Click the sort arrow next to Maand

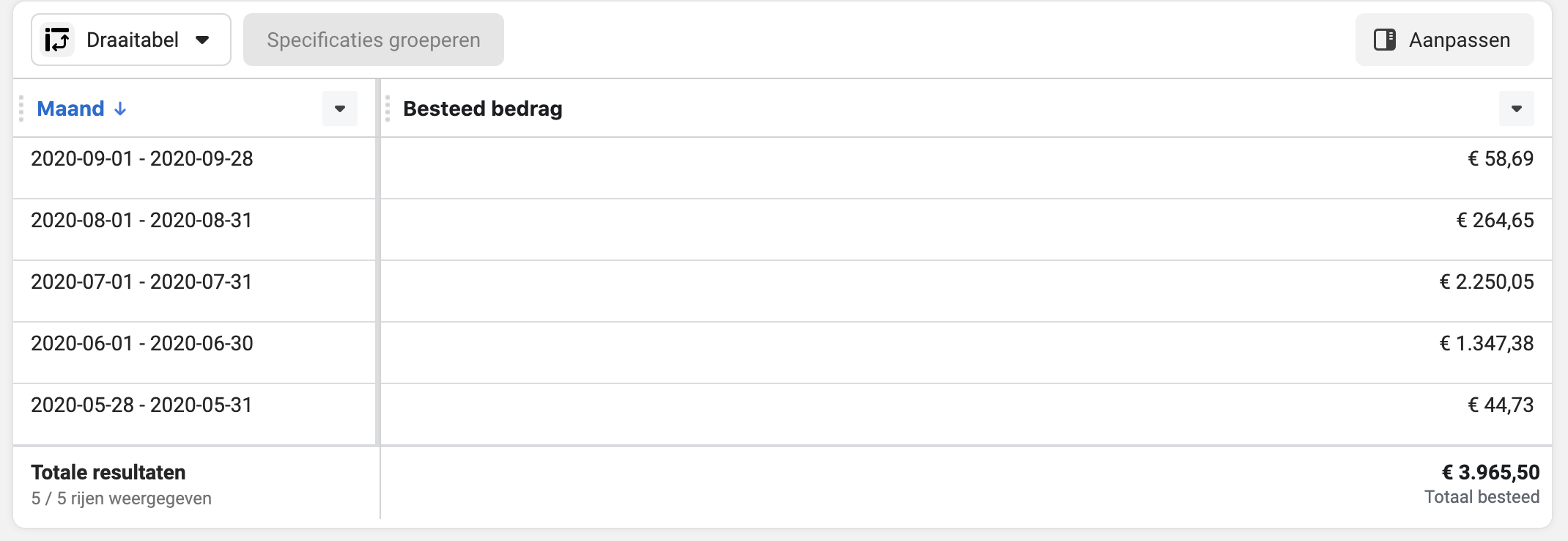pyautogui.click(x=120, y=108)
